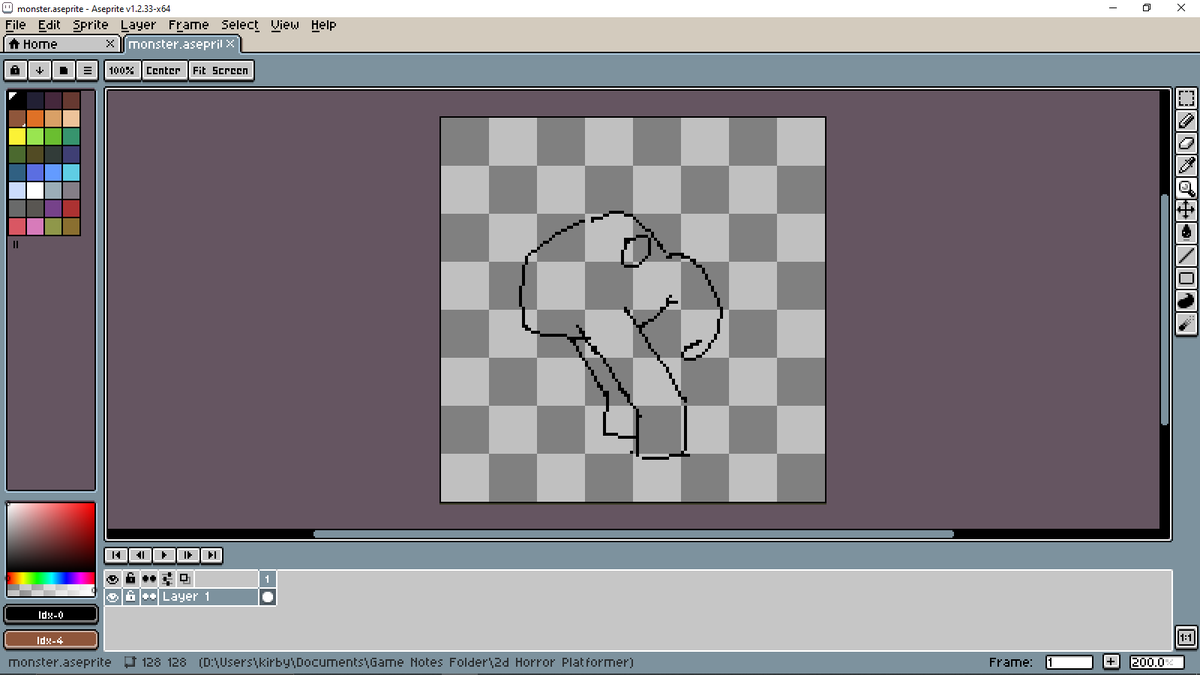This screenshot has width=1200, height=675.
Task: Hide Layer 1 using eye icon
Action: [113, 597]
